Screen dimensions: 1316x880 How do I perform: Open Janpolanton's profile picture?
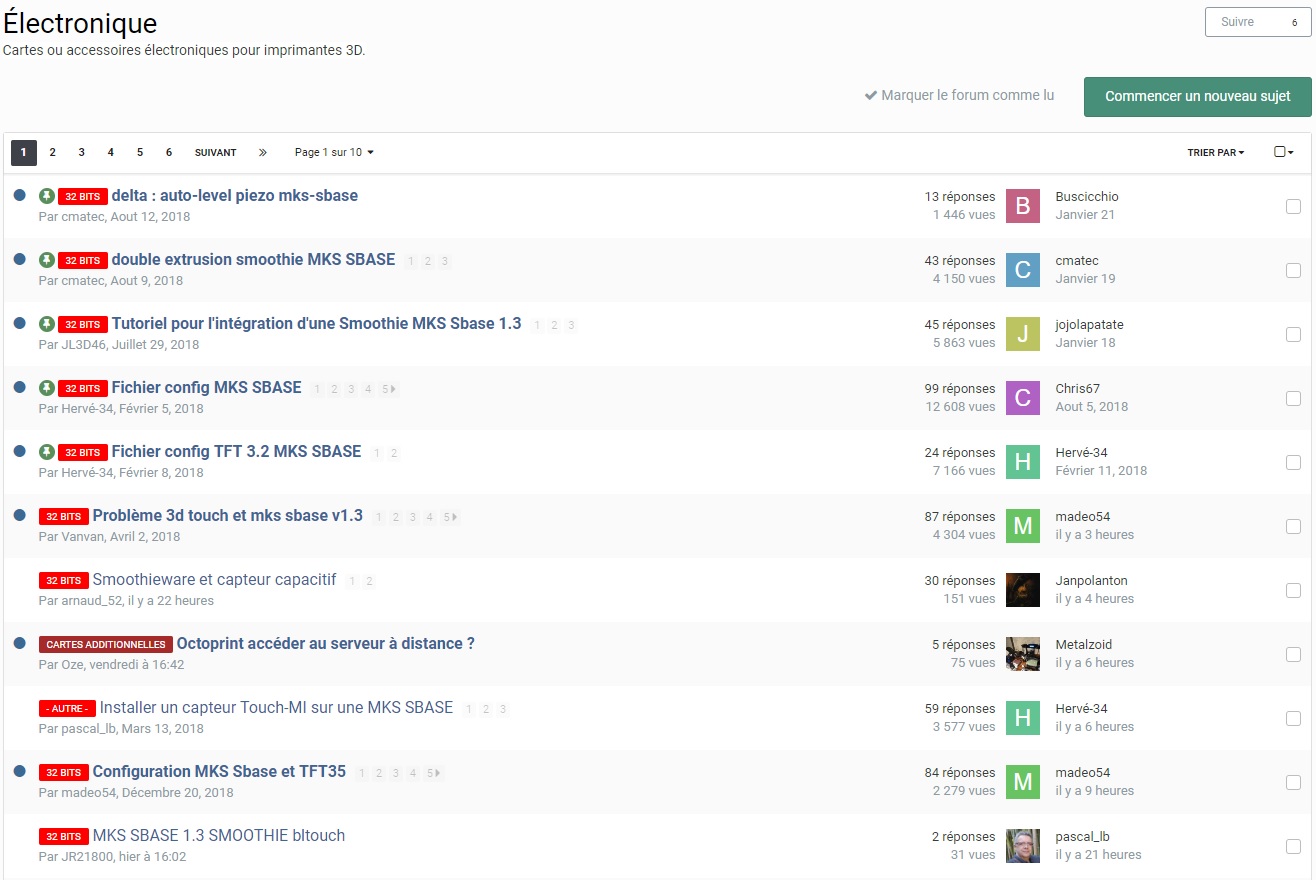[1023, 590]
